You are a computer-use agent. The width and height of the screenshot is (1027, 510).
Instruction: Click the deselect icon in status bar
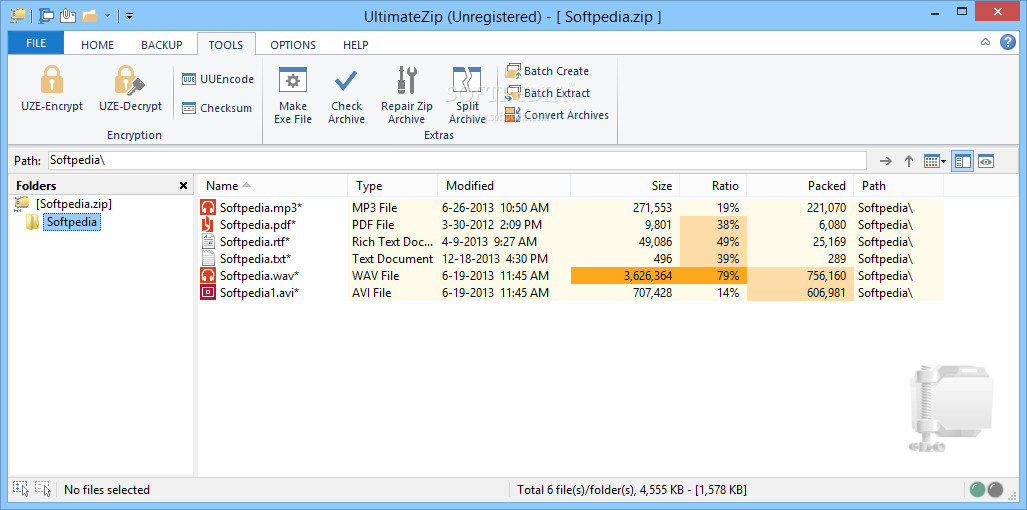point(43,488)
